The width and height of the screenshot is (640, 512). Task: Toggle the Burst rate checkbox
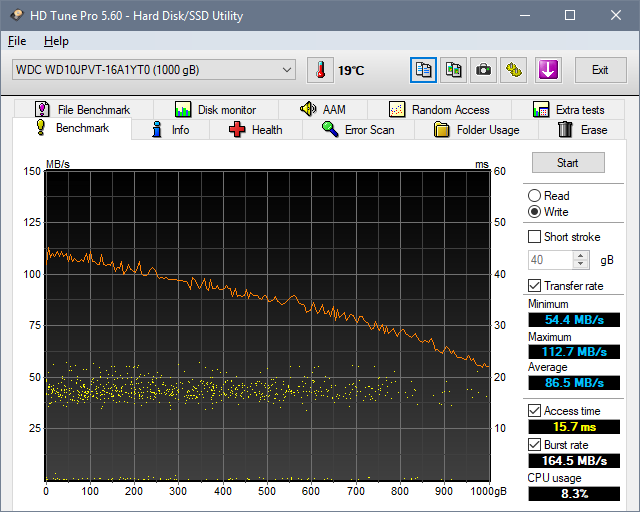534,444
